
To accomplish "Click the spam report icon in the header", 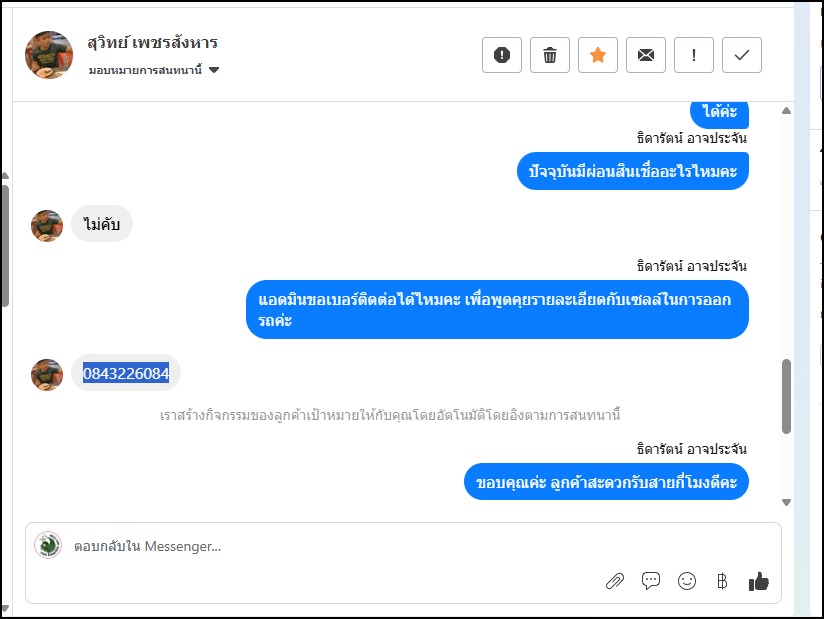I will coord(502,55).
